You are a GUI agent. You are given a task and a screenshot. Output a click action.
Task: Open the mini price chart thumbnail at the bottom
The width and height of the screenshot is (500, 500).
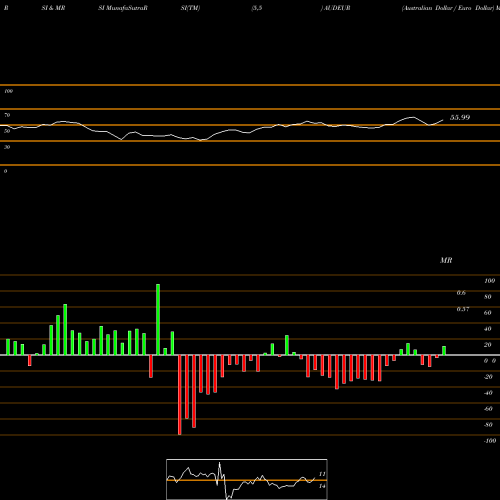pos(247,479)
